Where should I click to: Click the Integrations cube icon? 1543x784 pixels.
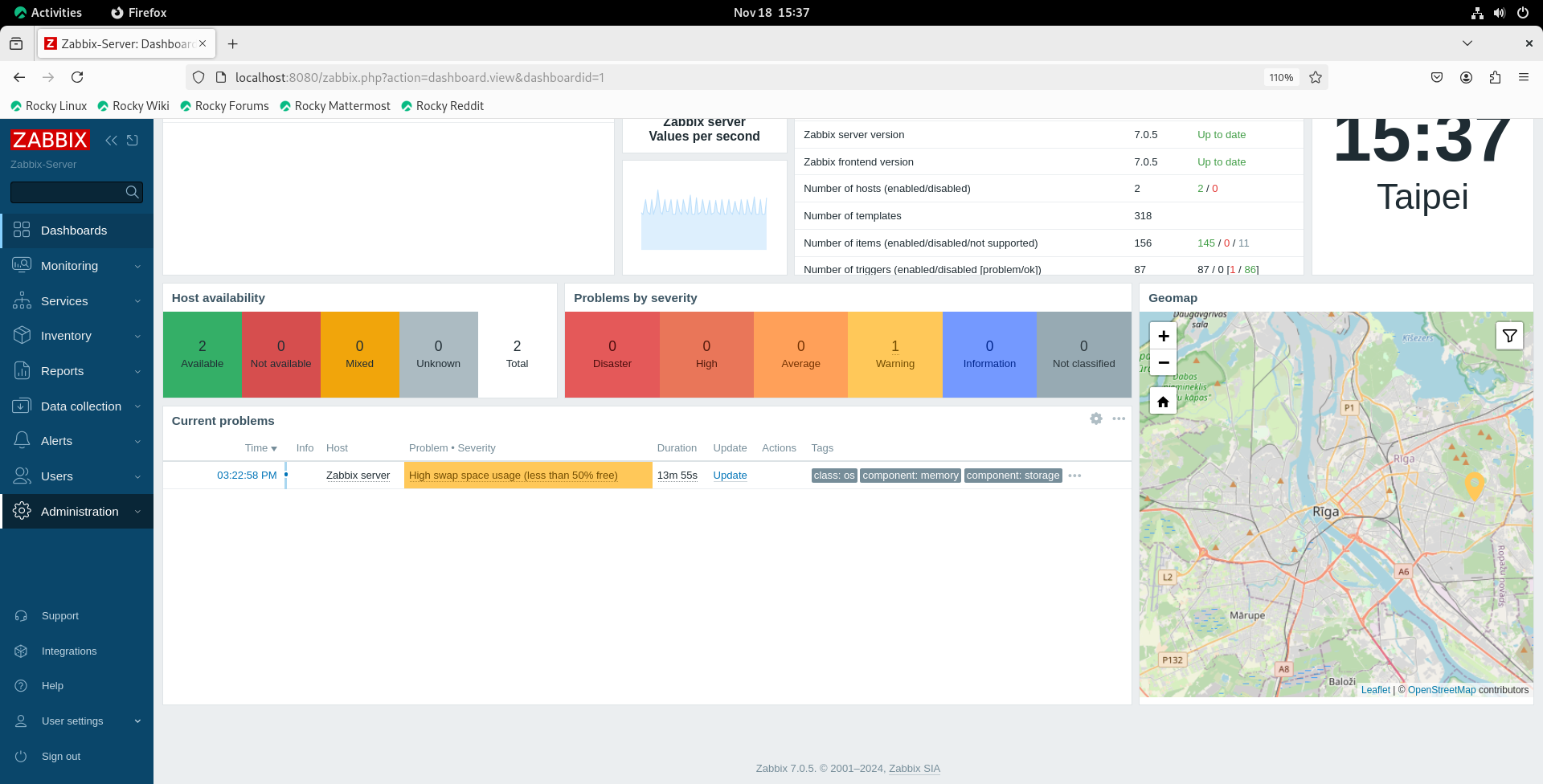pos(22,651)
